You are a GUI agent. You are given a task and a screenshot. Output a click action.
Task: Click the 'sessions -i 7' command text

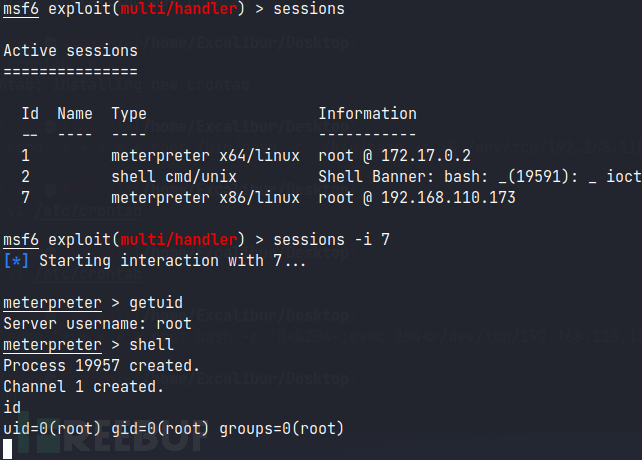pyautogui.click(x=331, y=240)
